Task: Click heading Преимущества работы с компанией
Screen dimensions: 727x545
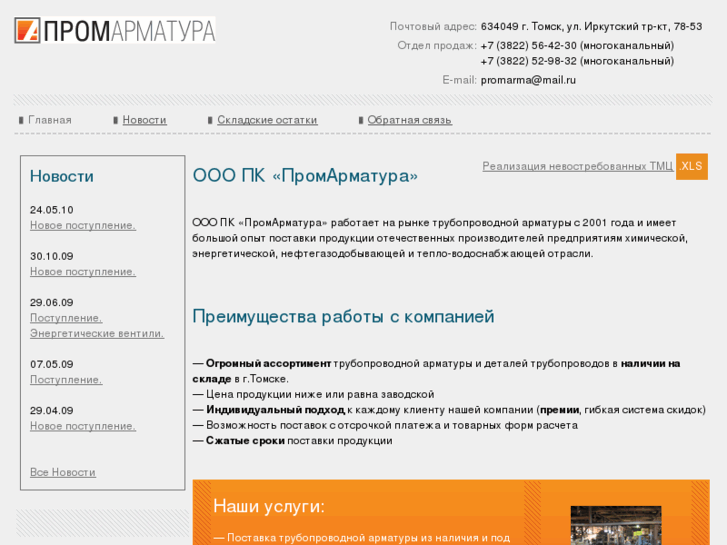Action: [x=344, y=316]
